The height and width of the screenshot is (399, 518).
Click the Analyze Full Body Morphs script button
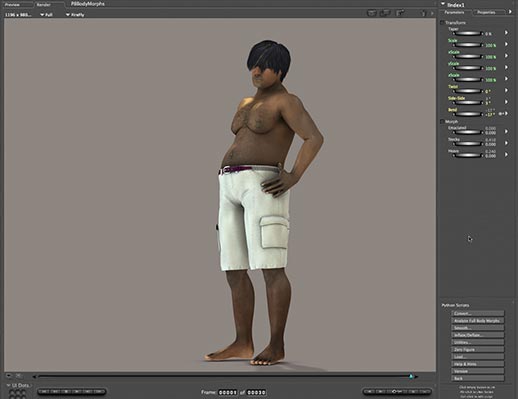pyautogui.click(x=477, y=321)
